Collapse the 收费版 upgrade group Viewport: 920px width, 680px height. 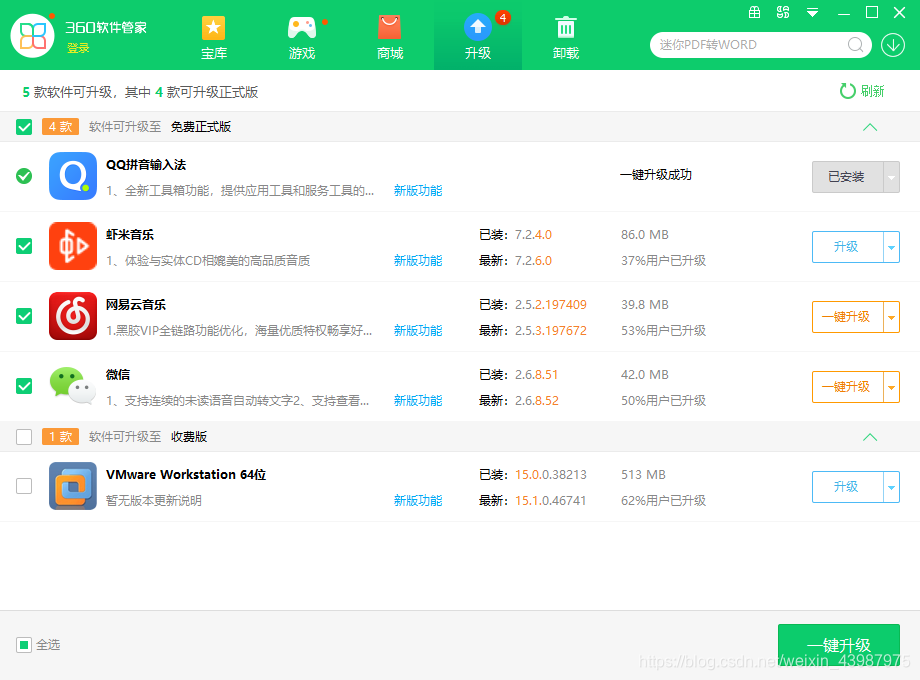[x=870, y=437]
